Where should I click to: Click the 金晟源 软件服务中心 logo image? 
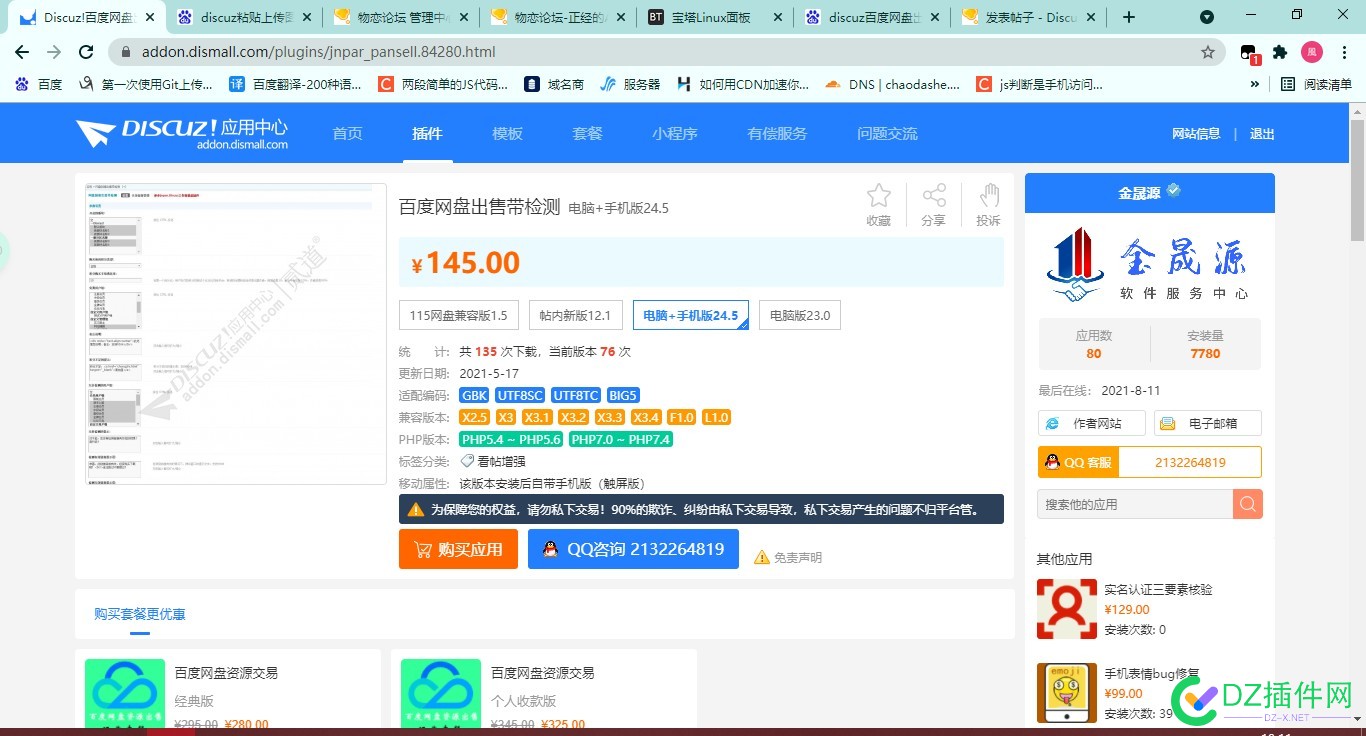tap(1149, 264)
